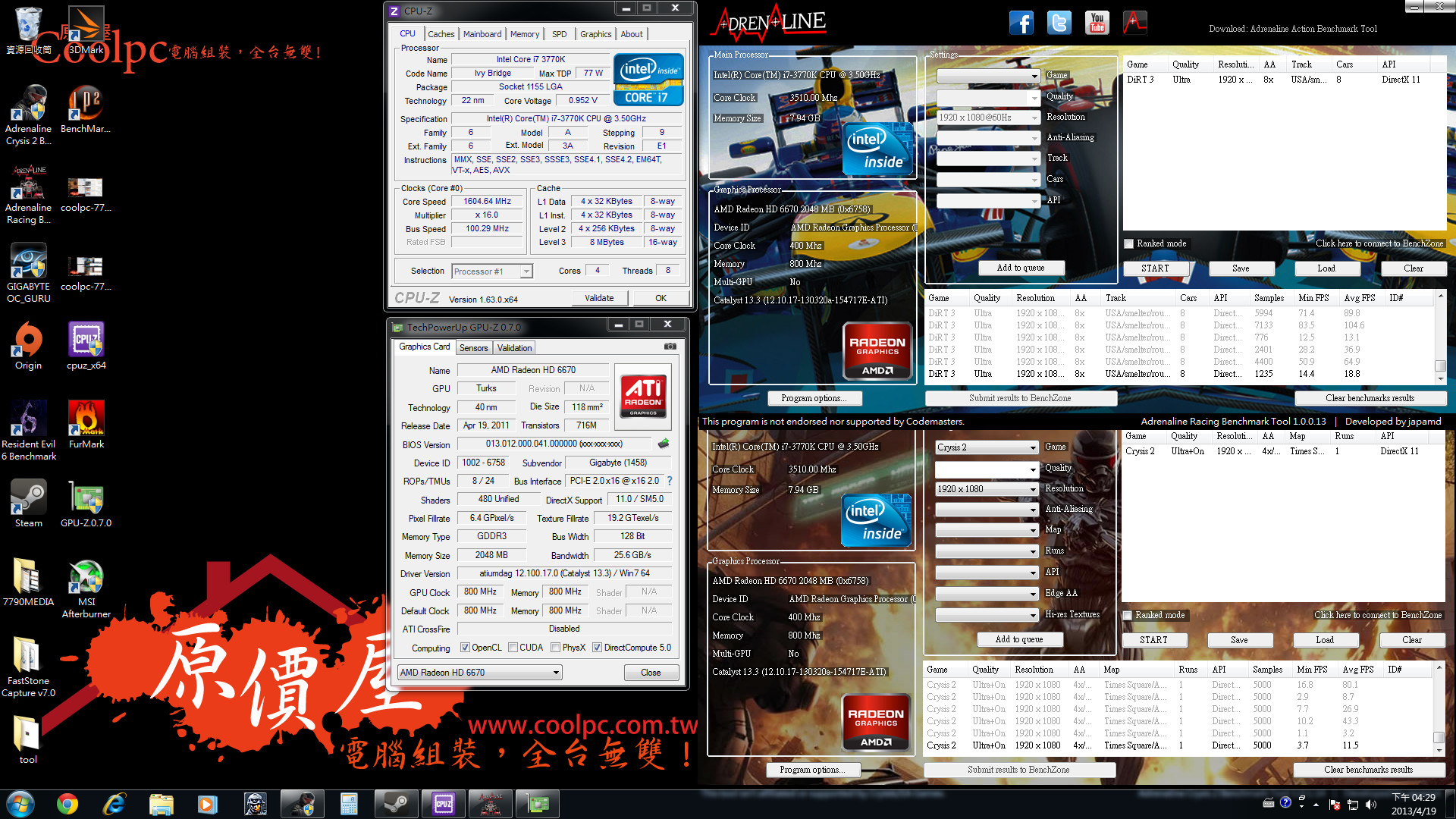The image size is (1456, 819).
Task: Switch to GPU-Z Sensors tab
Action: point(474,348)
